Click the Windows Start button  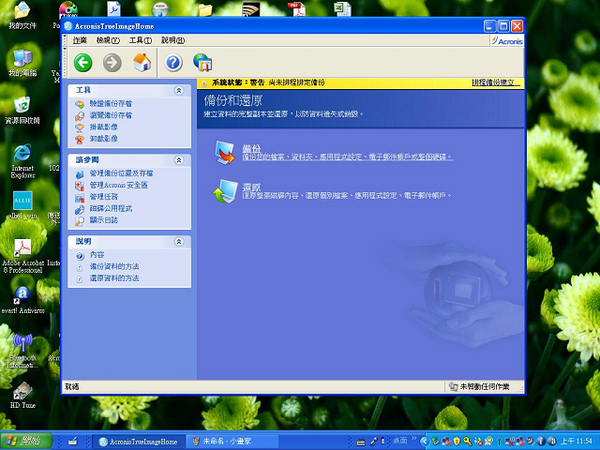(x=26, y=441)
